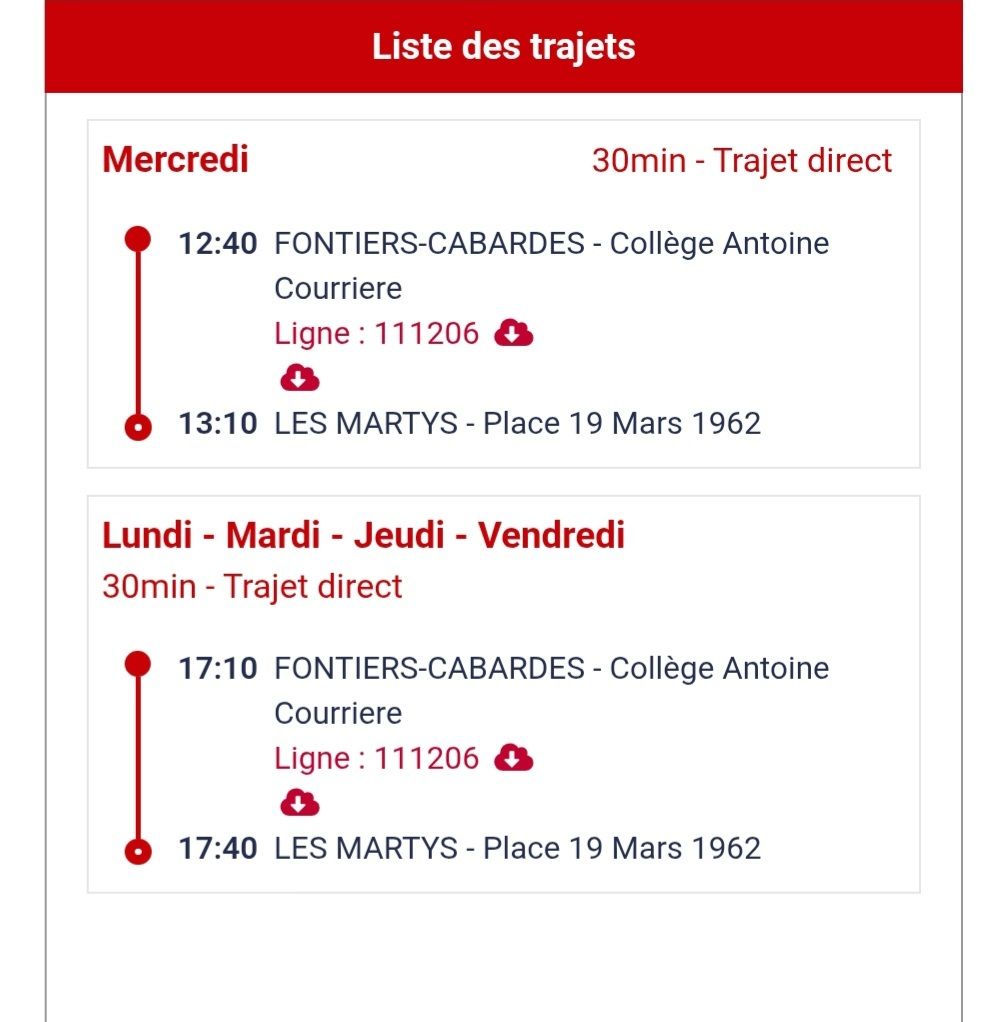Viewport: 993px width, 1022px height.
Task: Click weekday 30min - Trajet direct label
Action: pyautogui.click(x=252, y=587)
